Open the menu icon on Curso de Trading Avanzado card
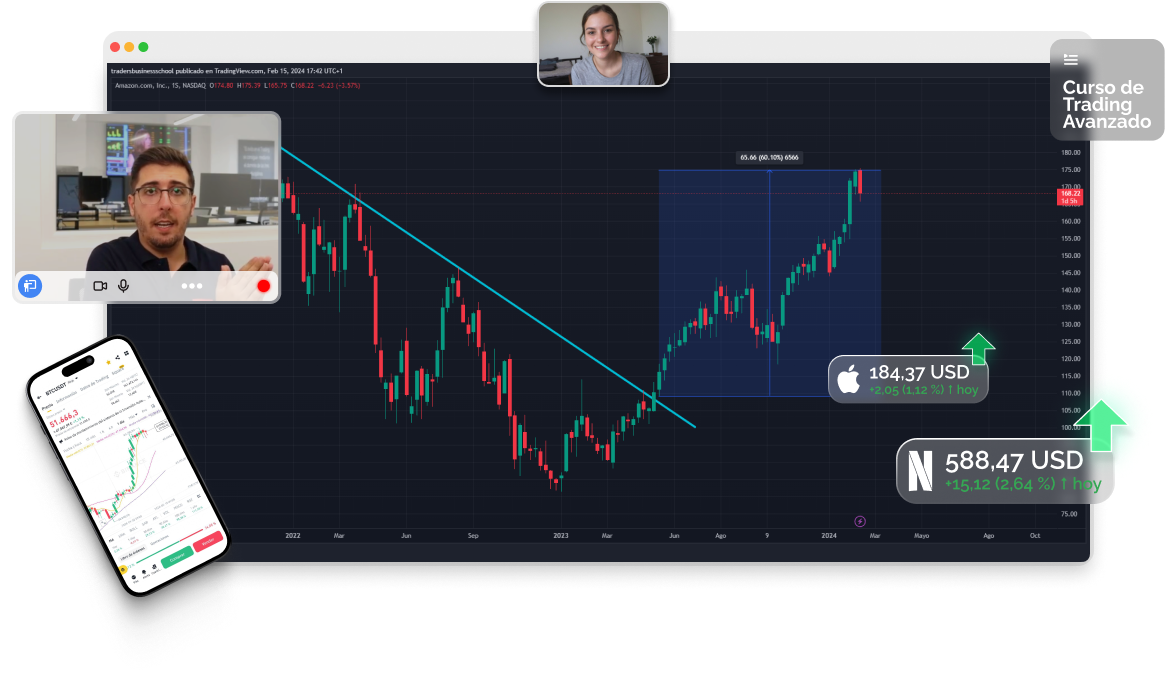Viewport: 1165px width, 689px height. (x=1072, y=59)
